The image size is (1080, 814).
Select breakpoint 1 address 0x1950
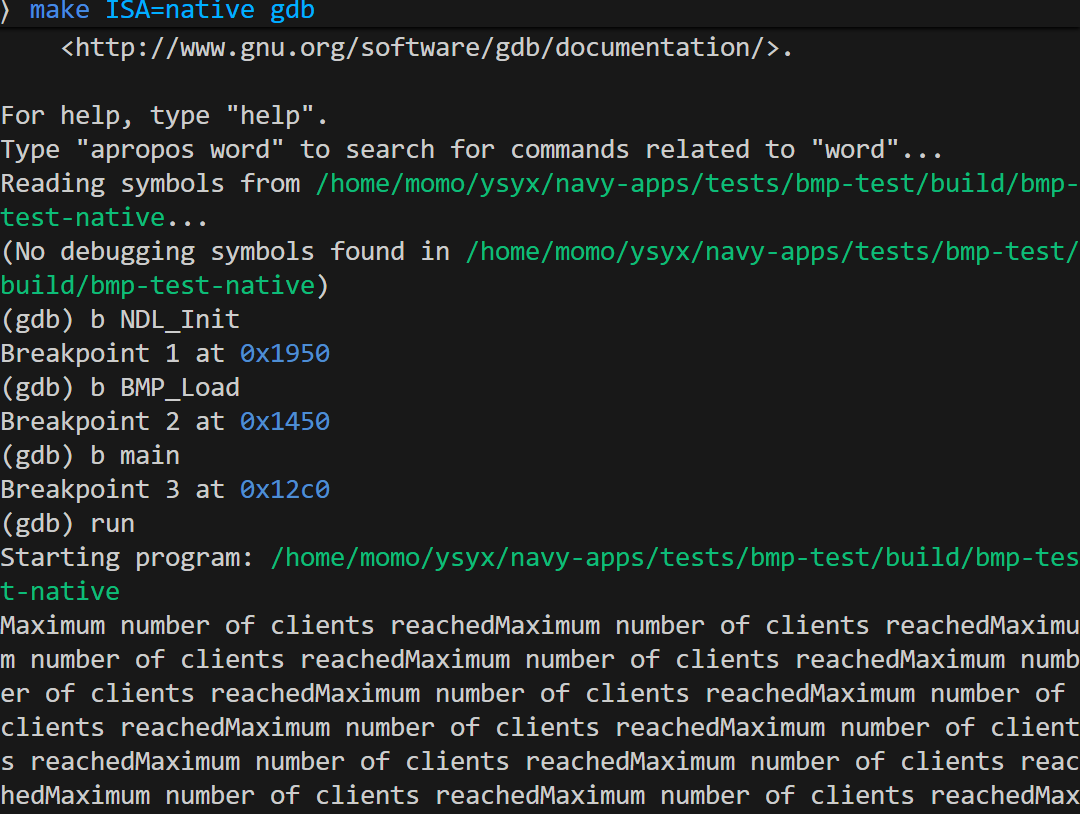pos(284,353)
